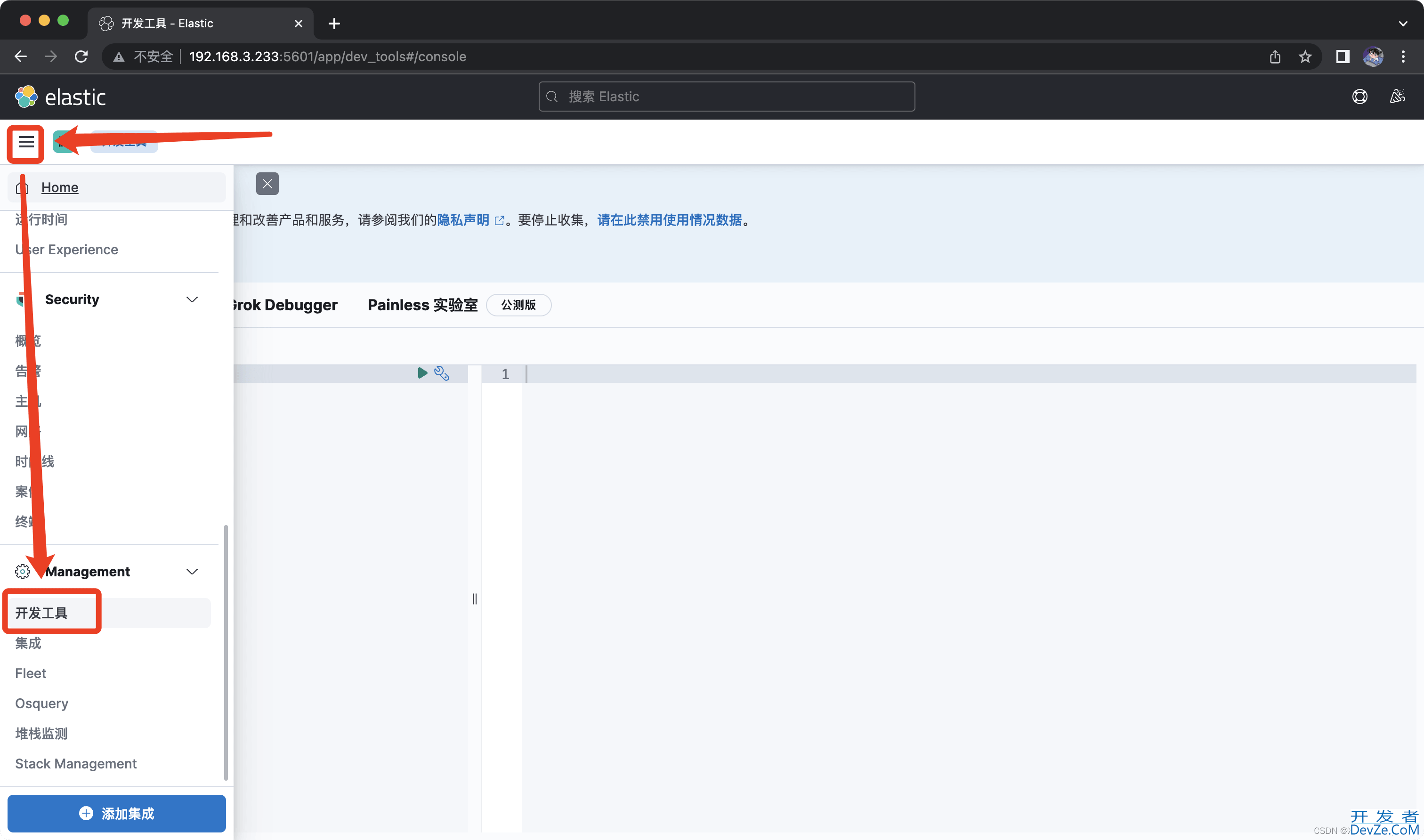Open User Experience in the sidebar
This screenshot has width=1424, height=840.
[67, 250]
